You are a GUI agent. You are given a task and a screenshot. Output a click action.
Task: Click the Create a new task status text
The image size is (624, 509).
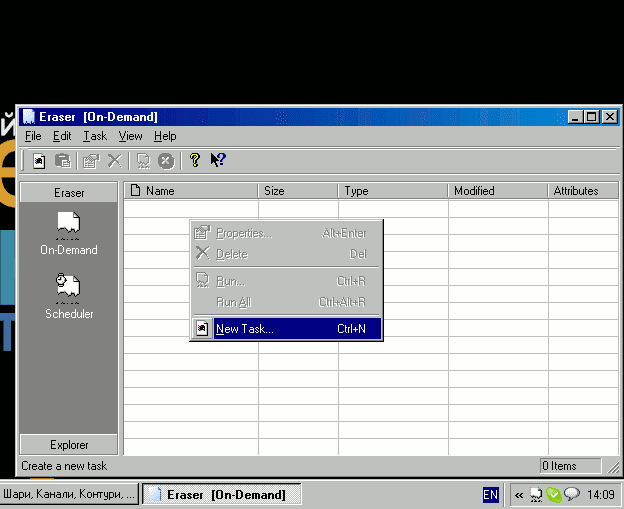click(x=64, y=466)
